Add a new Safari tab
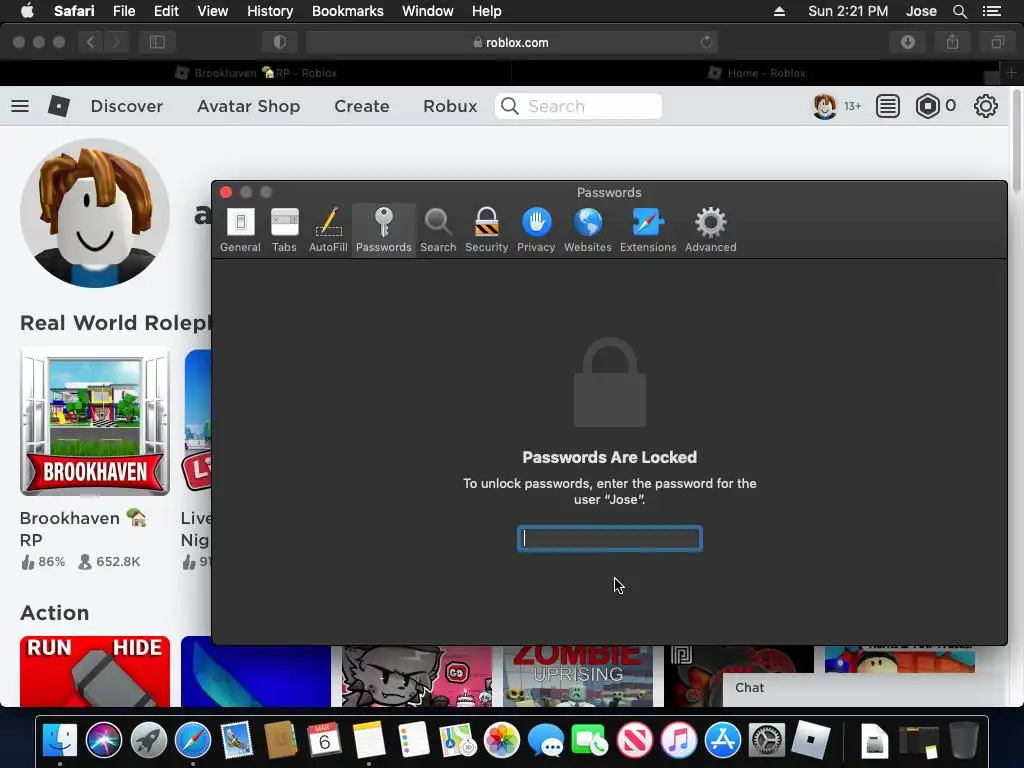The height and width of the screenshot is (768, 1024). click(x=1012, y=72)
